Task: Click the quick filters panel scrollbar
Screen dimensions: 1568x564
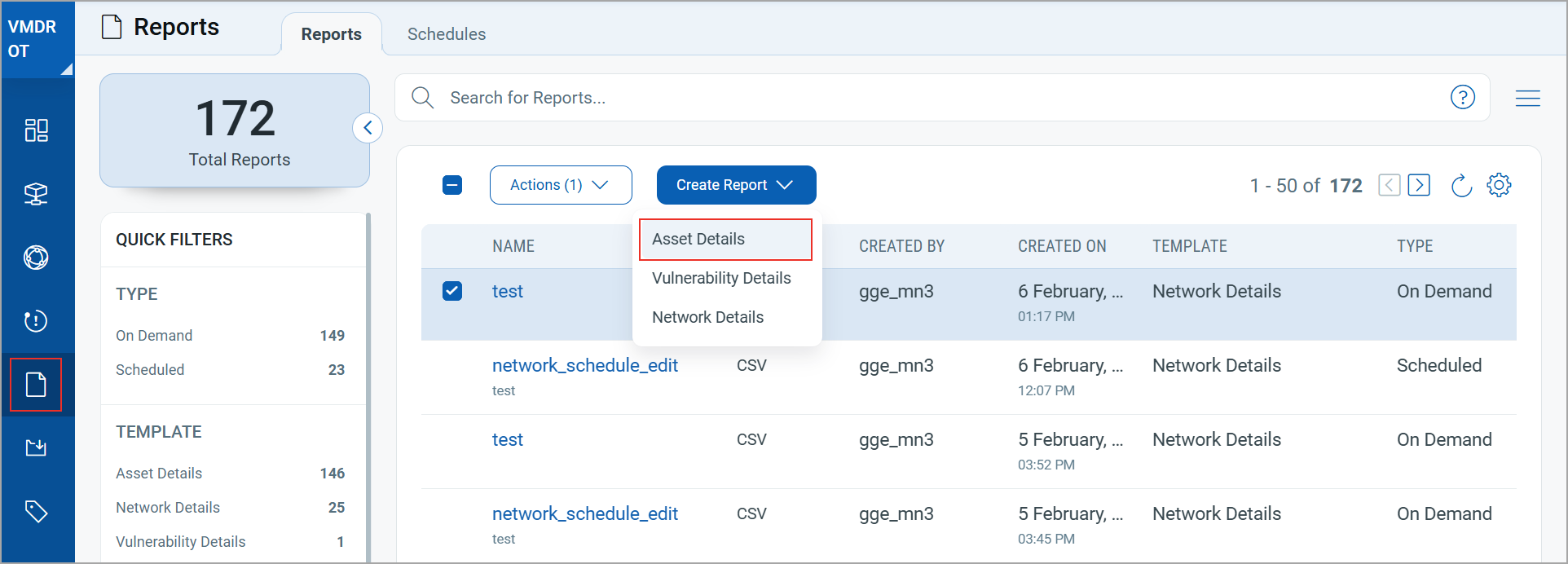Action: pyautogui.click(x=368, y=387)
